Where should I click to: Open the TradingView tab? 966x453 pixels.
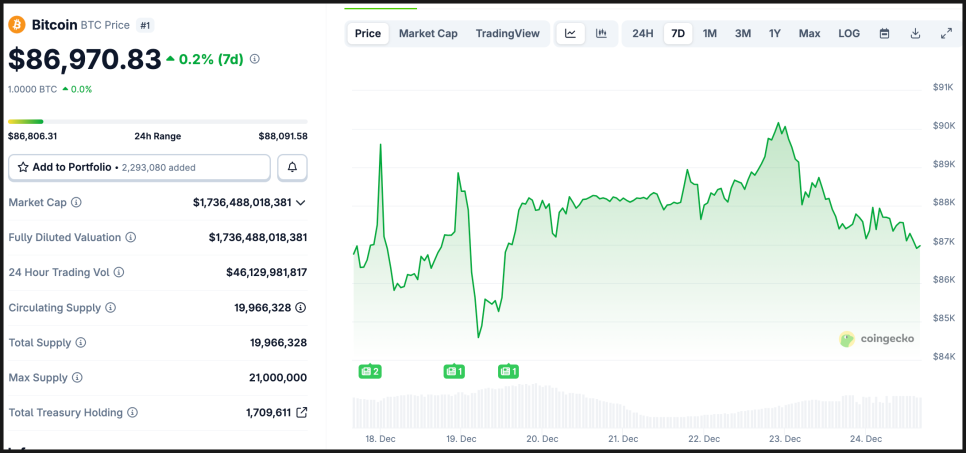[x=507, y=33]
